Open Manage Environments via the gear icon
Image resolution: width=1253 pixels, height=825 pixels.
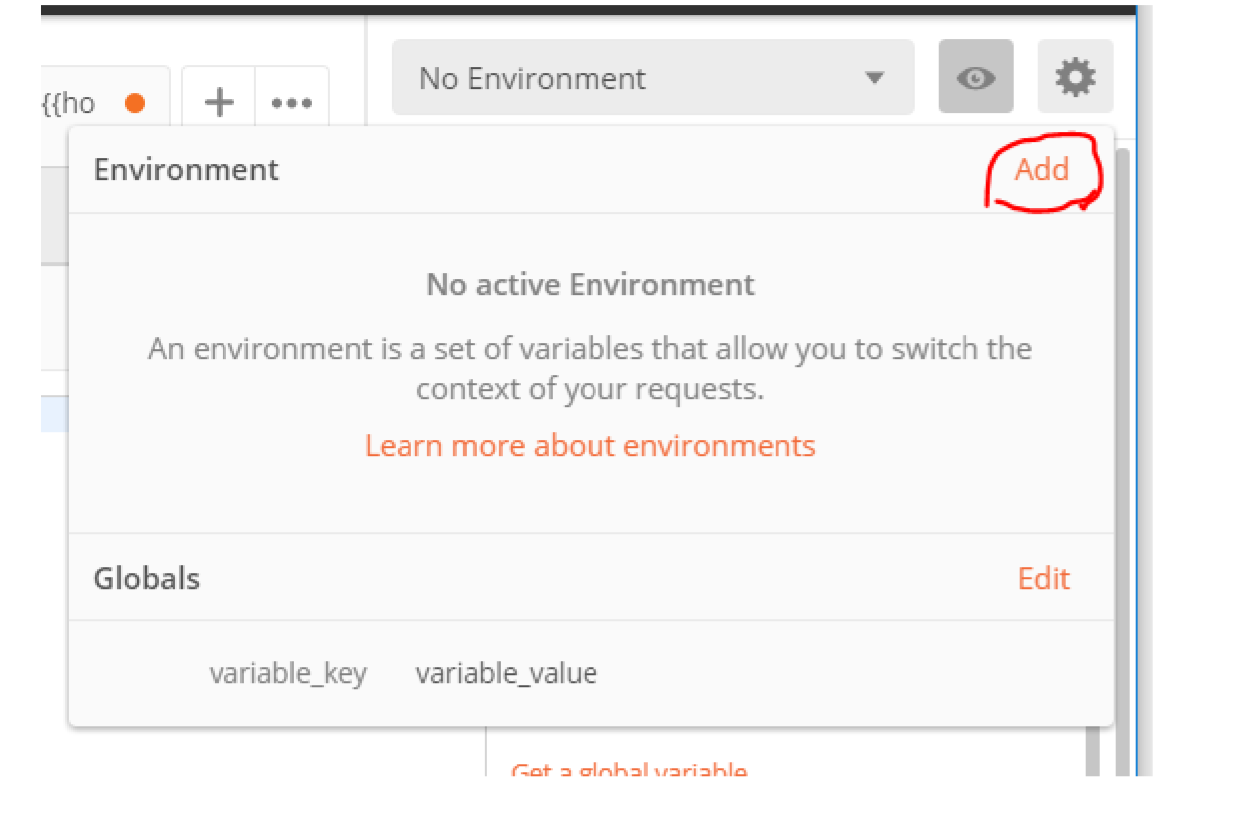click(x=1075, y=77)
